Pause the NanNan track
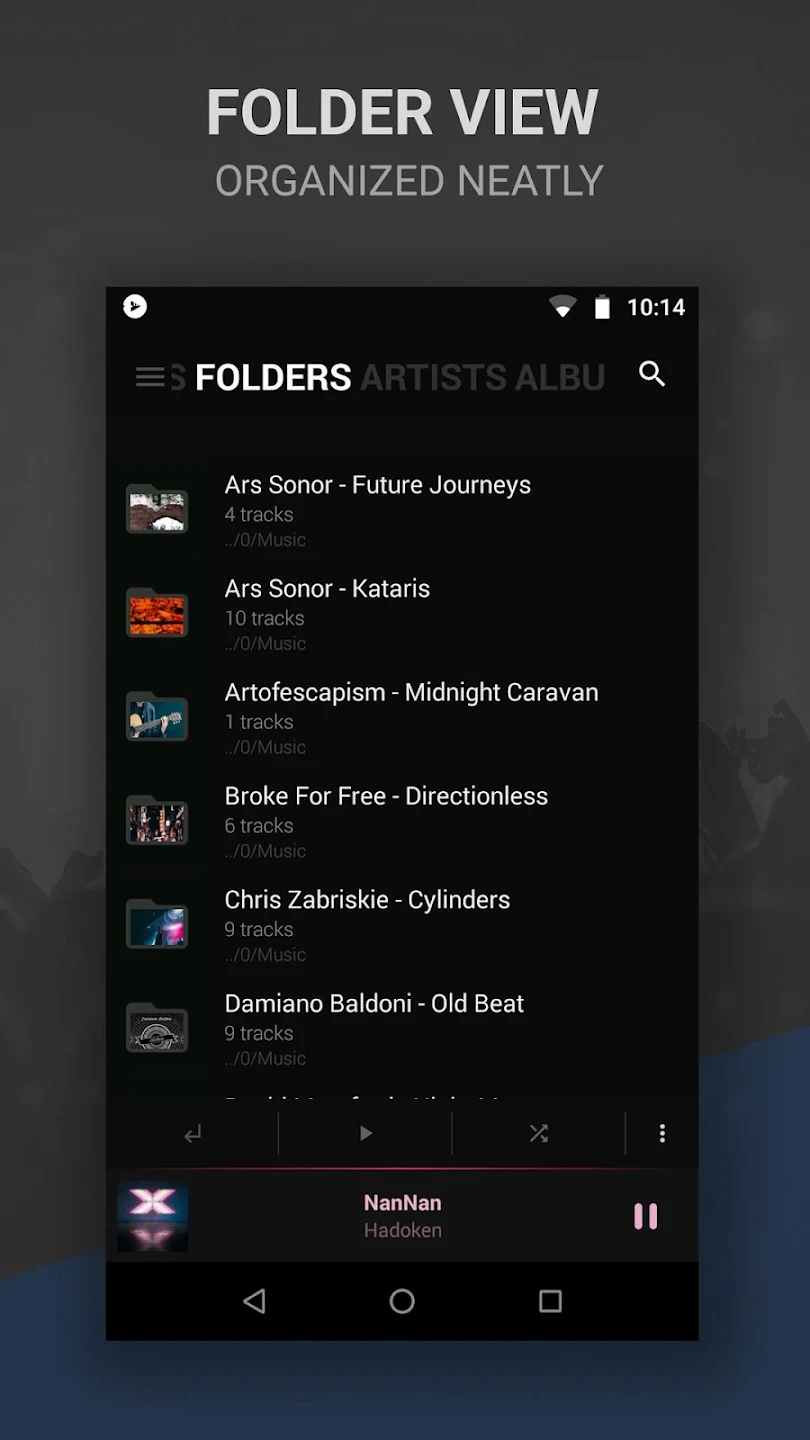This screenshot has height=1440, width=810. 646,1216
